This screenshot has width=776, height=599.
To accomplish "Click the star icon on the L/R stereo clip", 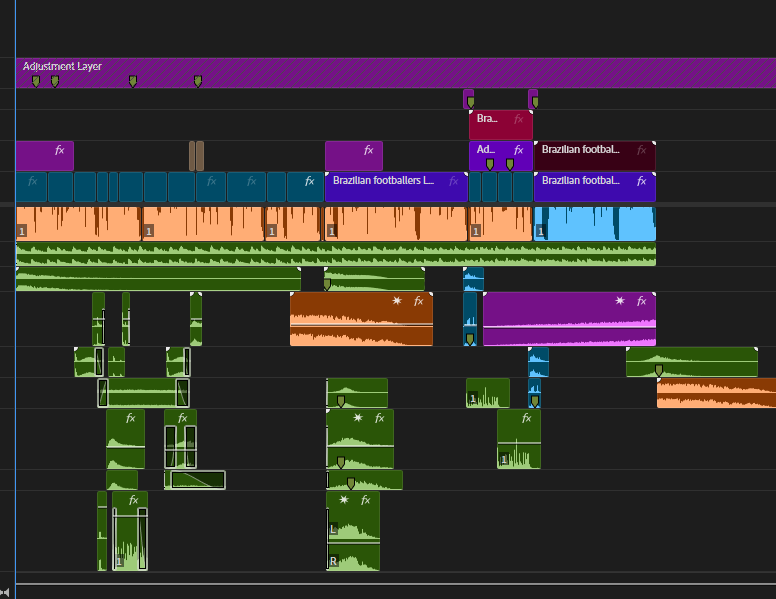I will [344, 500].
